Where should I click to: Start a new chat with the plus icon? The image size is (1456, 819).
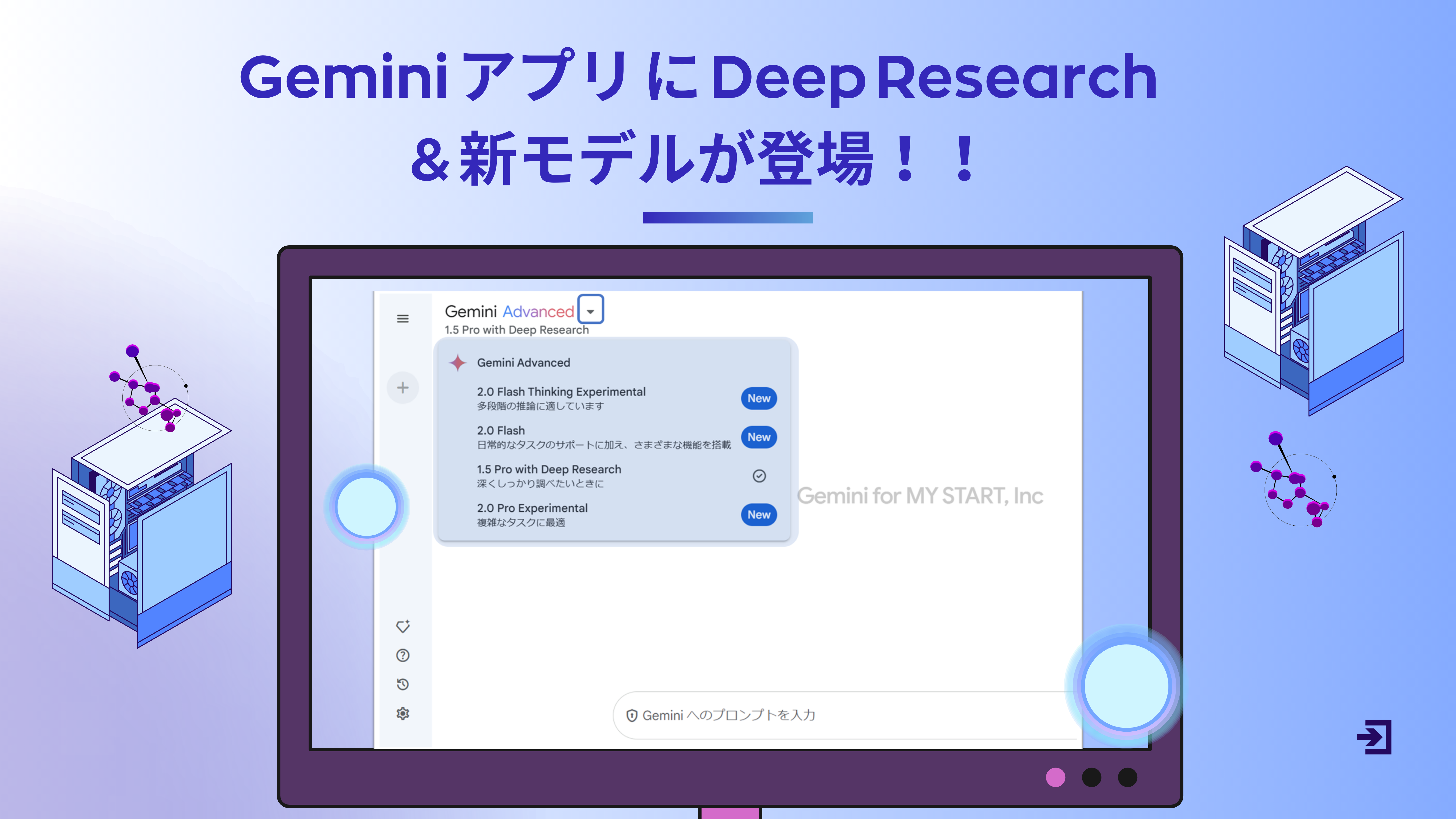tap(403, 388)
